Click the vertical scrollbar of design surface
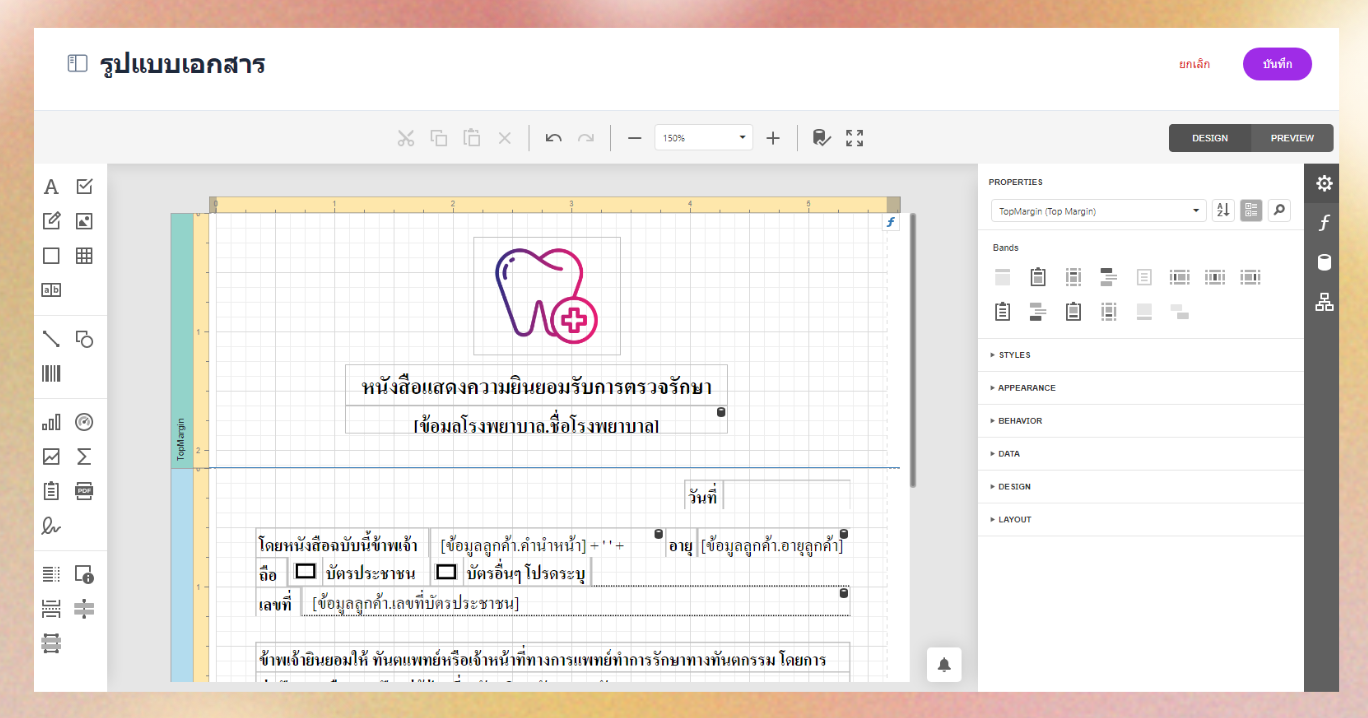1368x718 pixels. (912, 350)
